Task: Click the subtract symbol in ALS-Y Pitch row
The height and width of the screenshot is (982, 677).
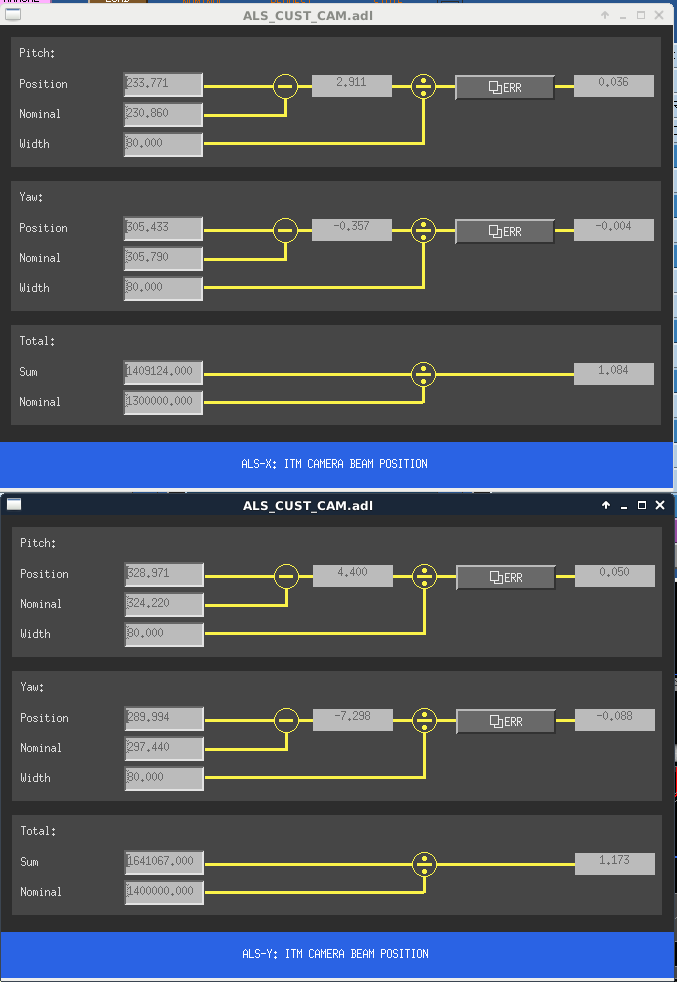Action: pyautogui.click(x=287, y=576)
